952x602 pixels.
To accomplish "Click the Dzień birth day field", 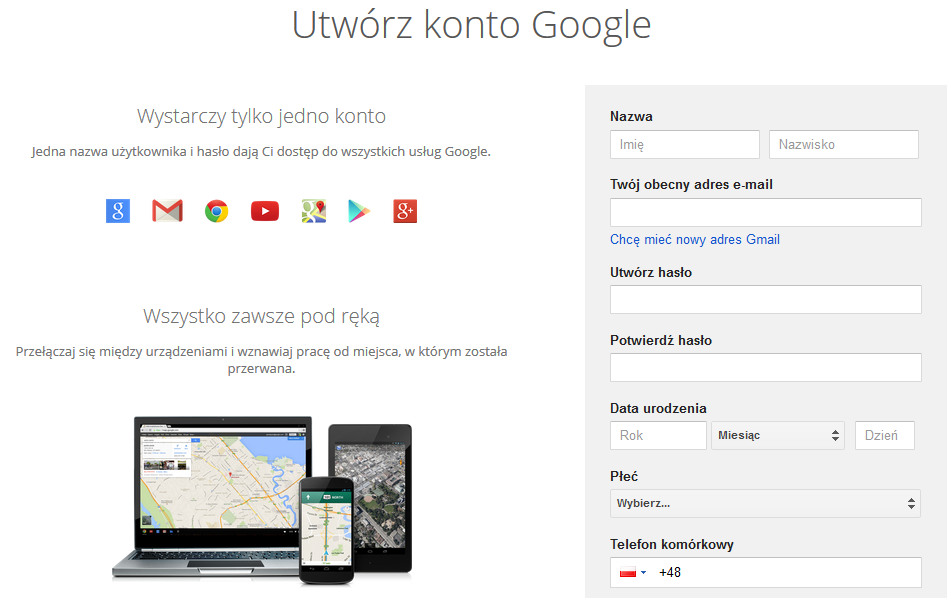I will (885, 435).
